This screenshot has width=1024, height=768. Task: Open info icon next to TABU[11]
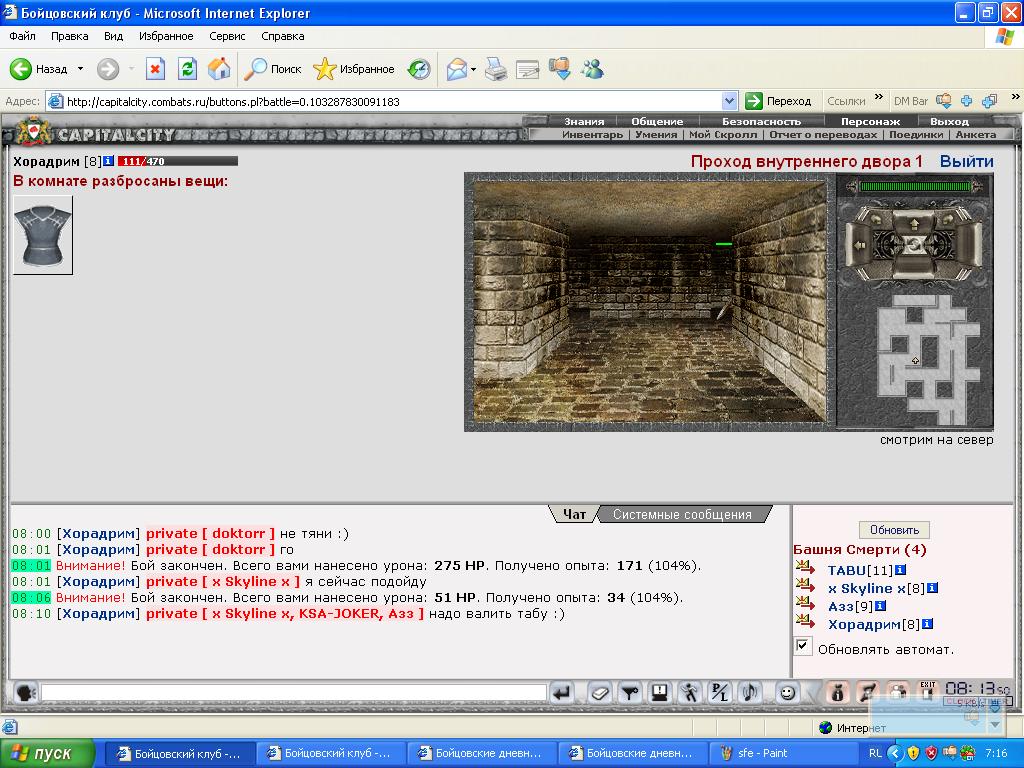pyautogui.click(x=900, y=570)
